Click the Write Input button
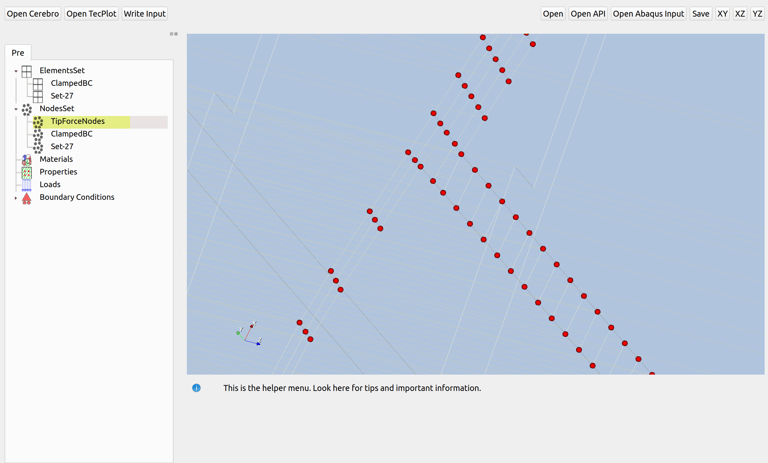The height and width of the screenshot is (463, 768). pos(144,14)
